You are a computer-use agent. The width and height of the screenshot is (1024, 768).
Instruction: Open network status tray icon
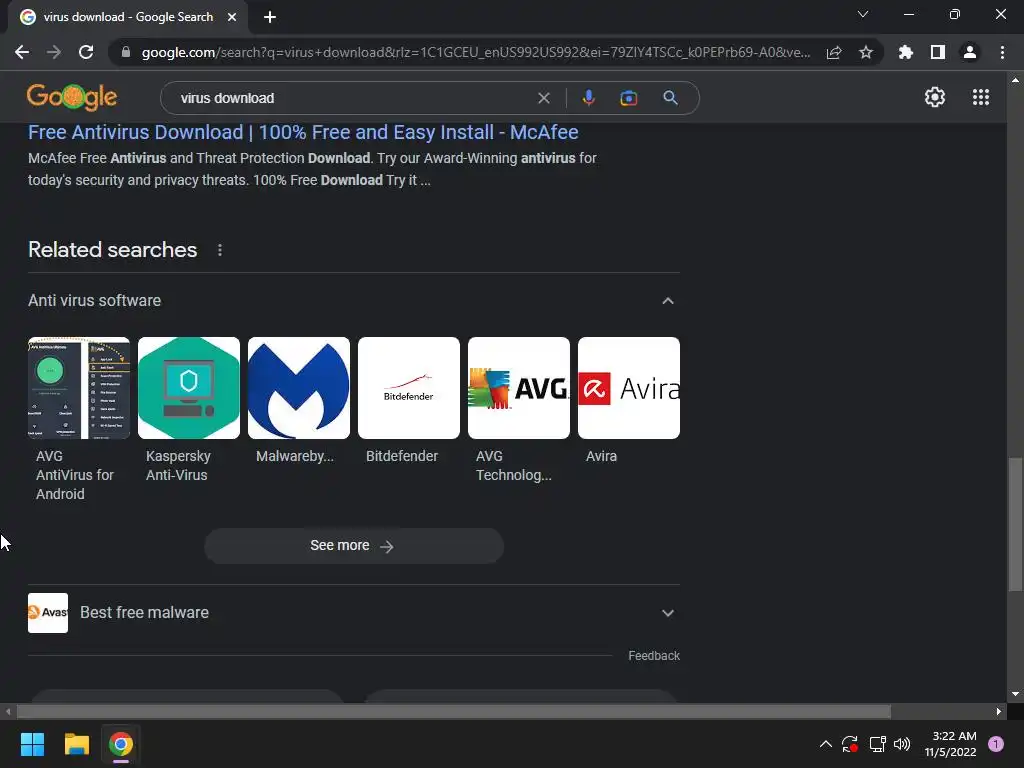(x=877, y=744)
